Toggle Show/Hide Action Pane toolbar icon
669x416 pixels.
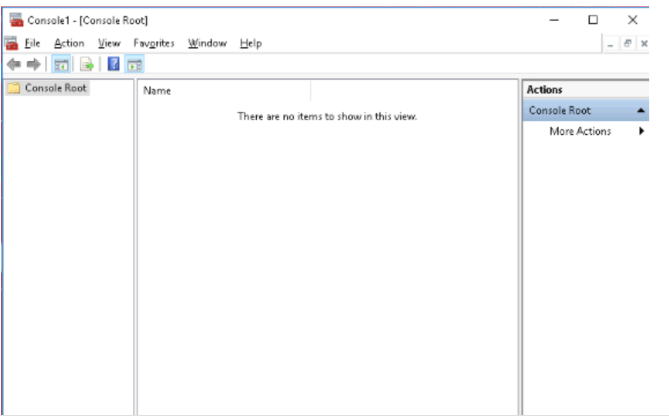(x=134, y=64)
